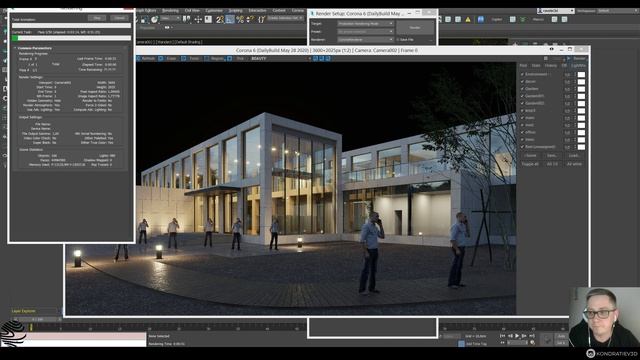Click Environment color swatch in LightMix

tap(581, 75)
